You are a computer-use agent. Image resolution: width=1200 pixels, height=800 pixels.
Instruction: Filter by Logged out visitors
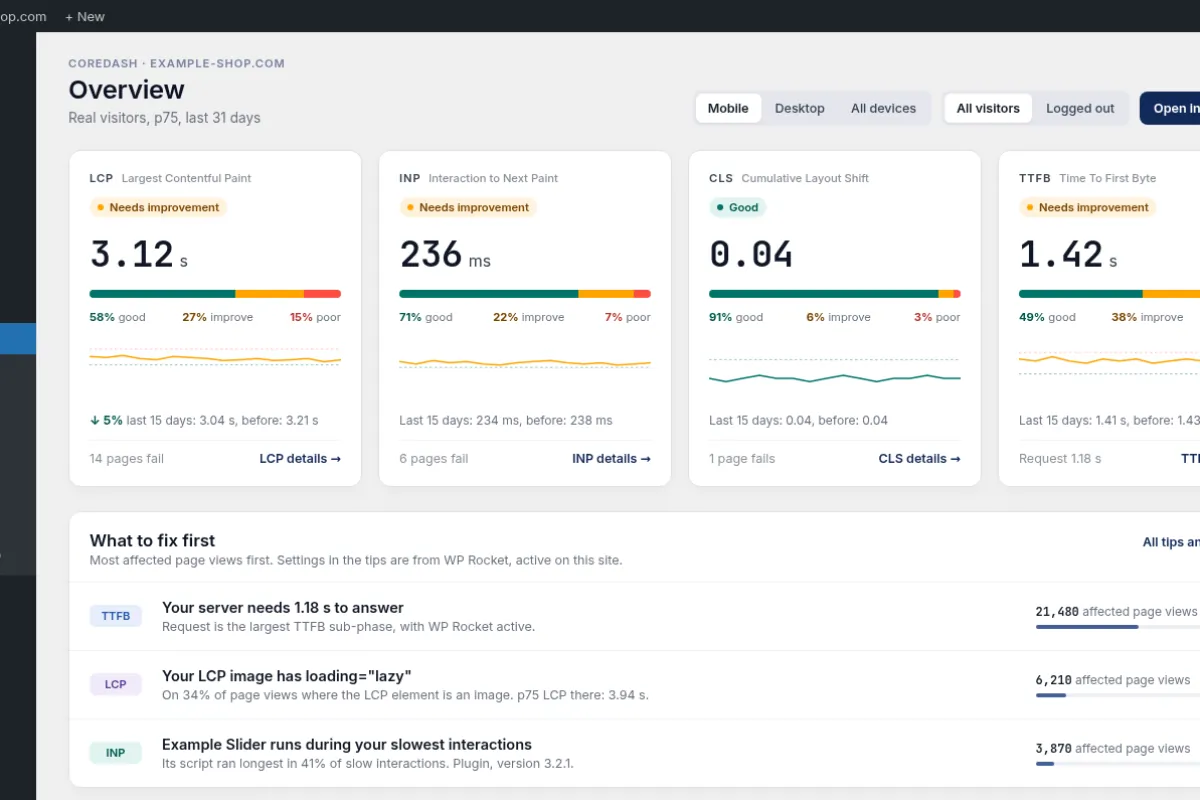point(1080,108)
